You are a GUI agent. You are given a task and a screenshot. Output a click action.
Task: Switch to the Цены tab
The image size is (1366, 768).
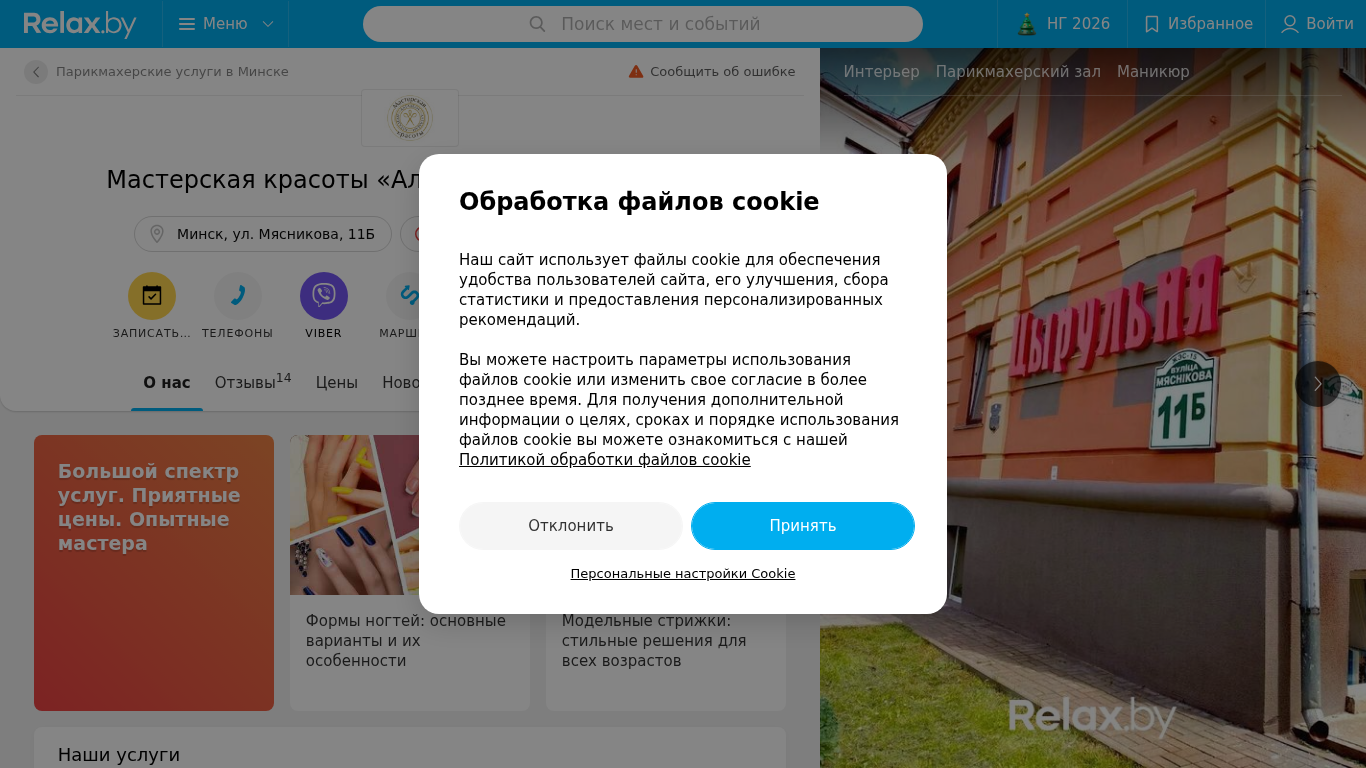click(337, 383)
